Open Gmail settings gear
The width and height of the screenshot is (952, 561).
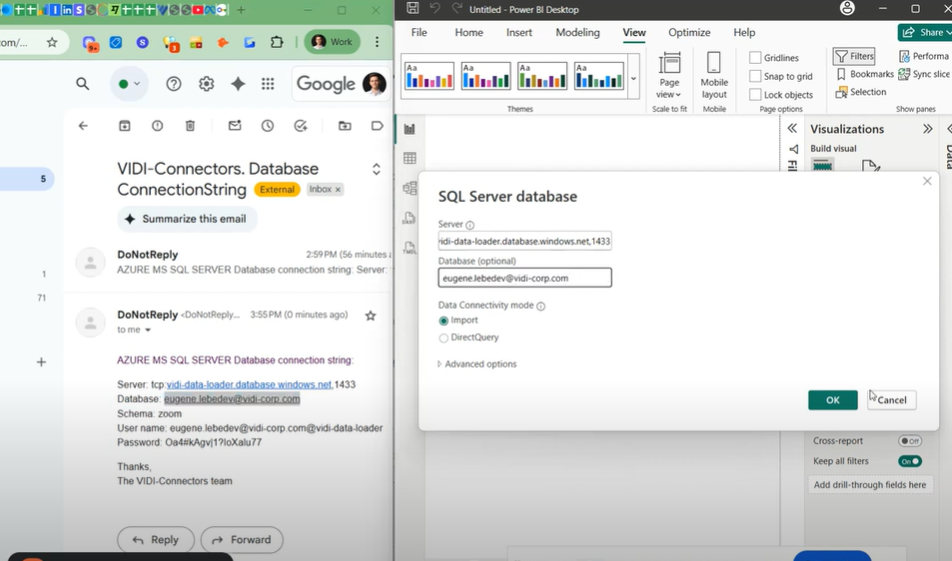[206, 85]
